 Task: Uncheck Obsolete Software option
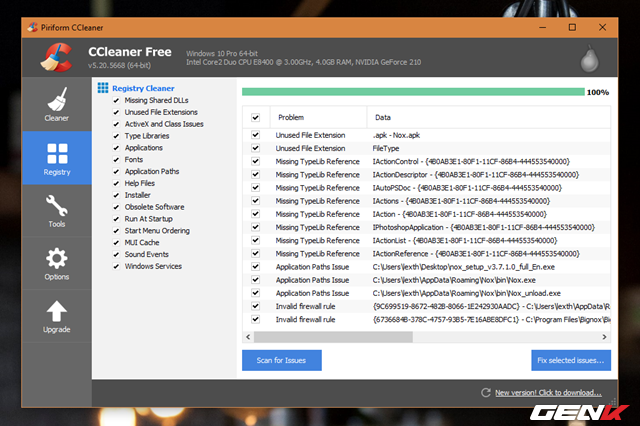(x=116, y=207)
